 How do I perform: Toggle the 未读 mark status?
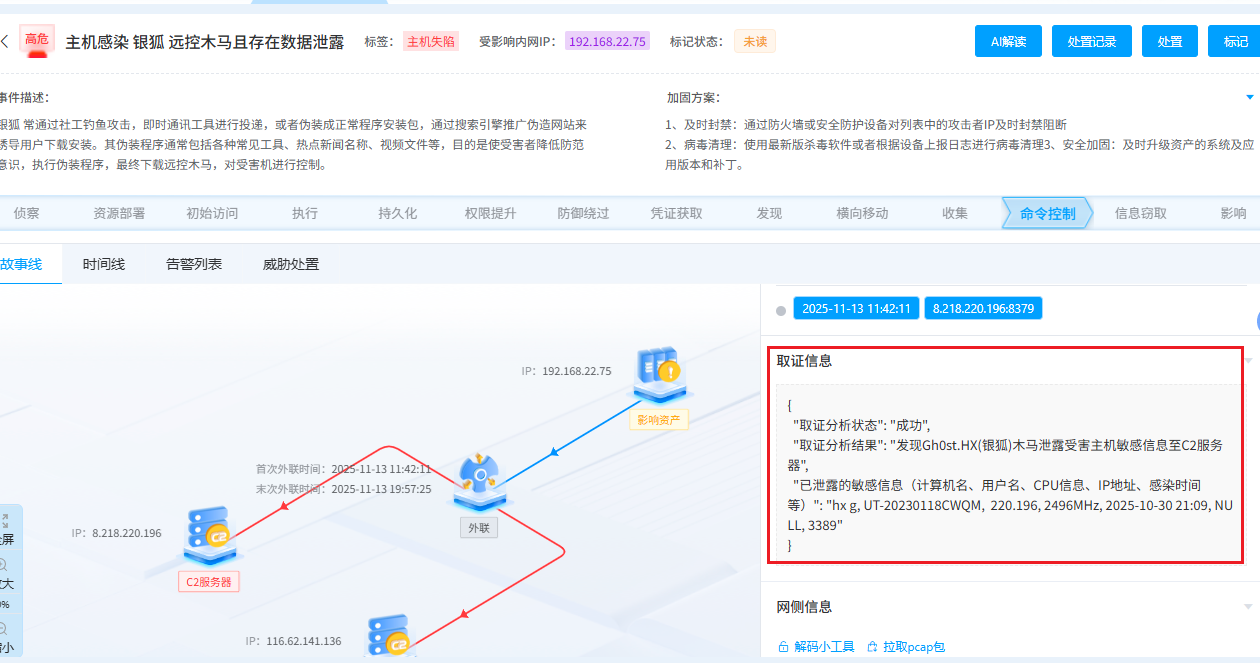click(755, 41)
